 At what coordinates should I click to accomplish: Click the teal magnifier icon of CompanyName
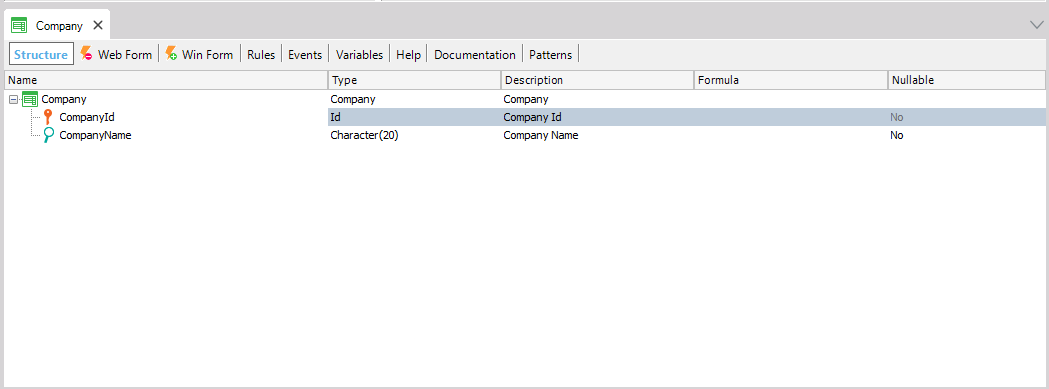click(x=49, y=135)
